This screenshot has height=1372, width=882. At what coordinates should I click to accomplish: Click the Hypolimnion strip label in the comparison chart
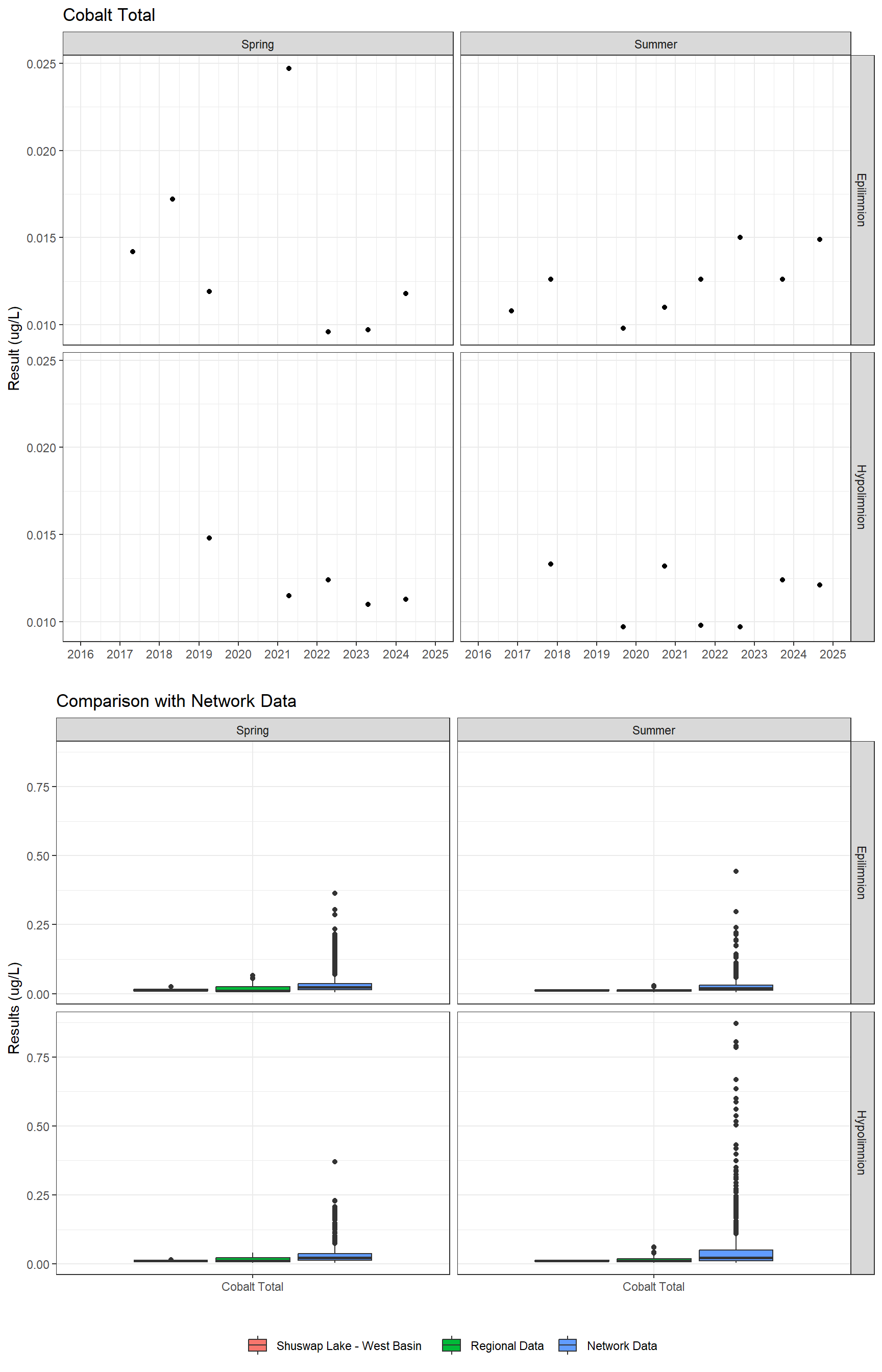point(861,1142)
